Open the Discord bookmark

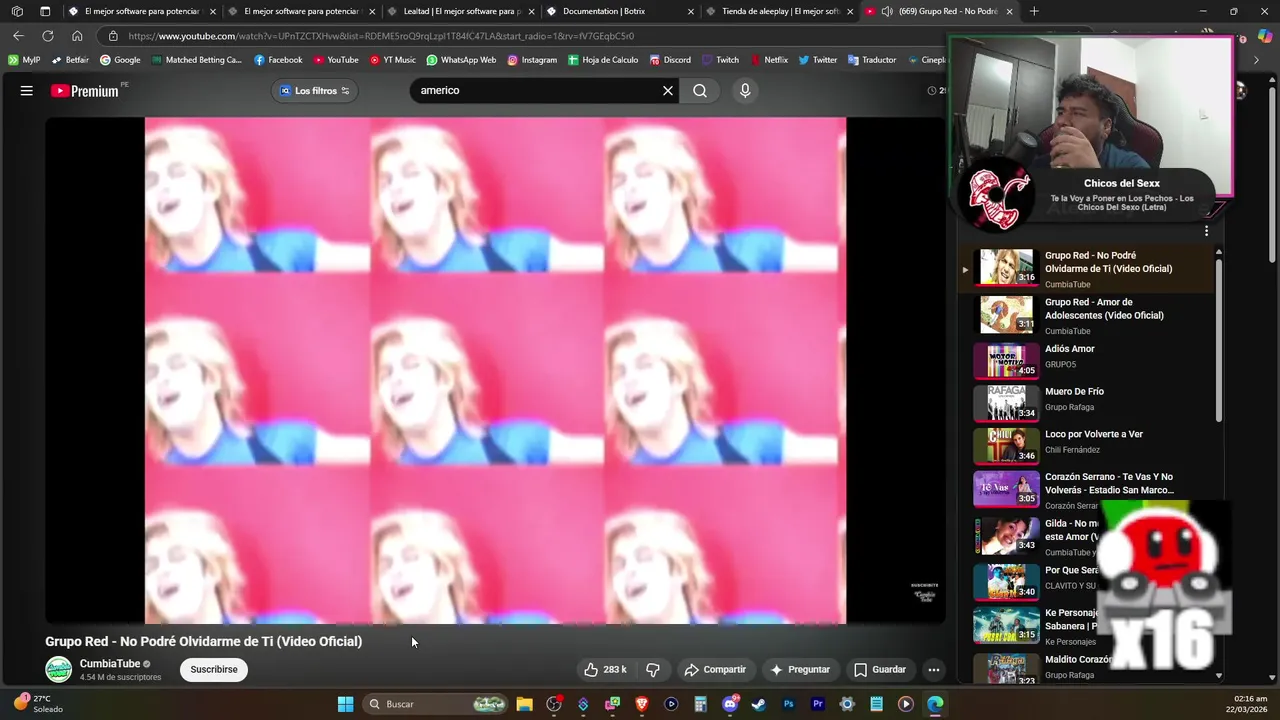pyautogui.click(x=670, y=60)
